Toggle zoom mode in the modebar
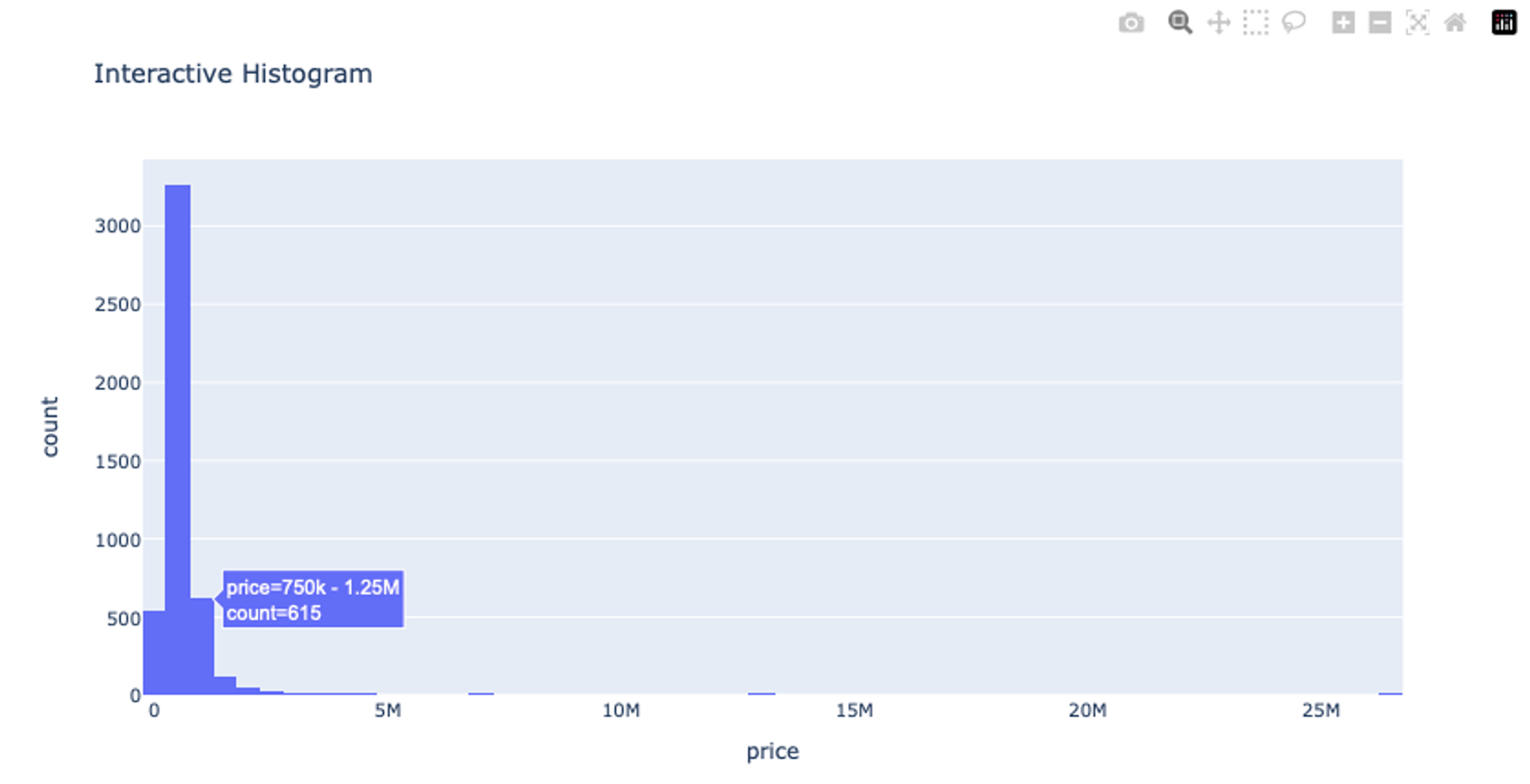The height and width of the screenshot is (784, 1530). 1179,23
